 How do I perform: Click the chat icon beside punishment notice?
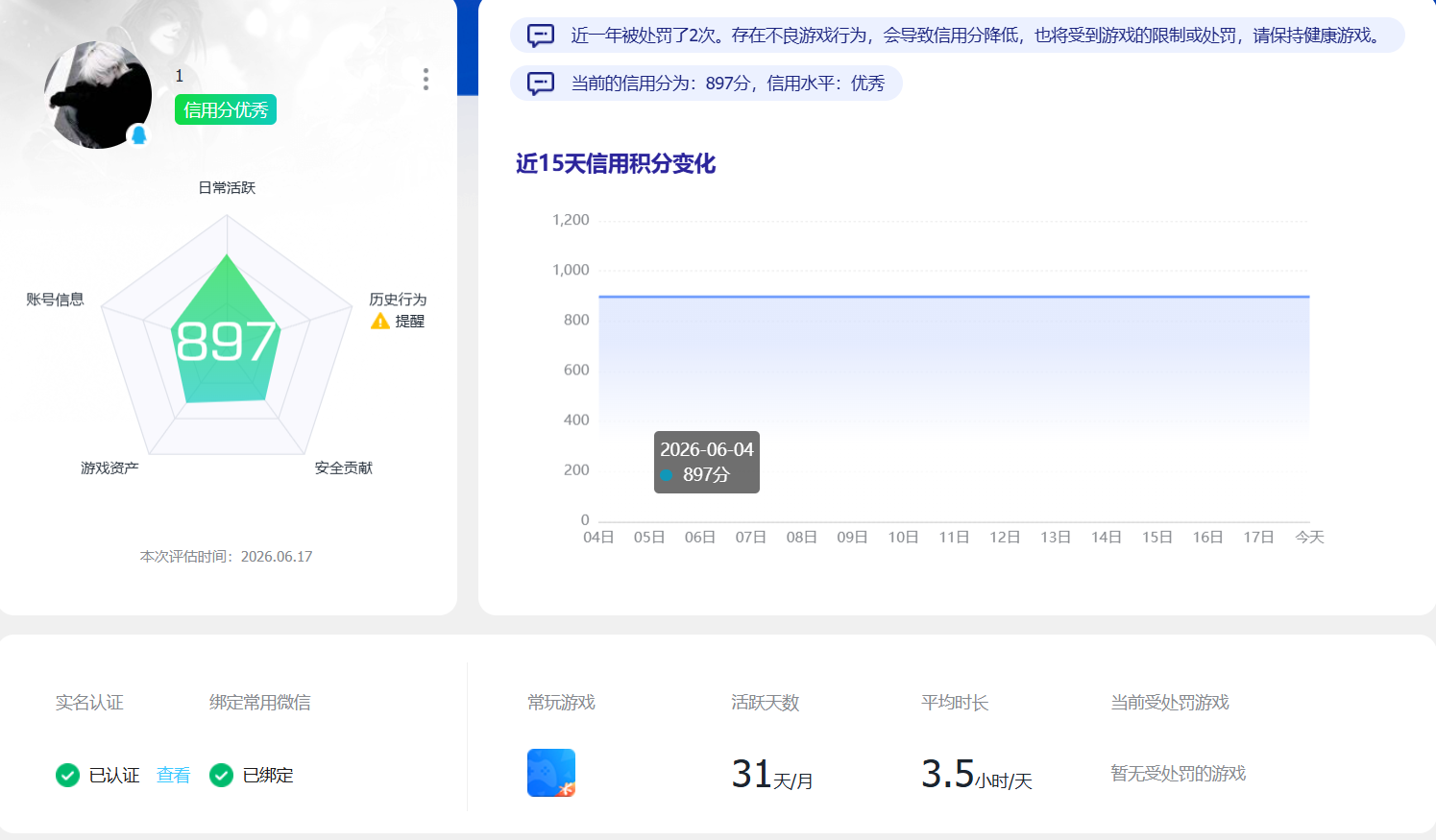pyautogui.click(x=541, y=36)
